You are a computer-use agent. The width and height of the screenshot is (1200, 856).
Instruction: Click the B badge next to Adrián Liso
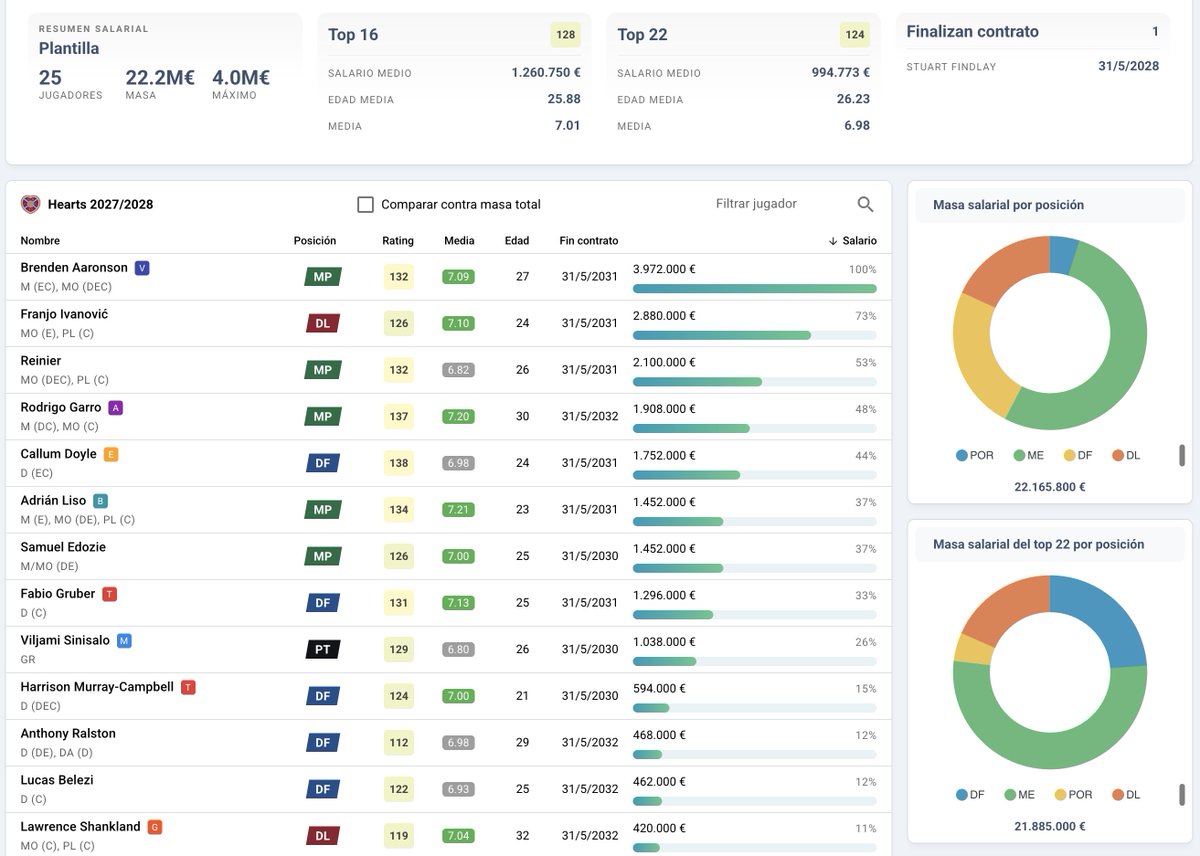(x=100, y=501)
